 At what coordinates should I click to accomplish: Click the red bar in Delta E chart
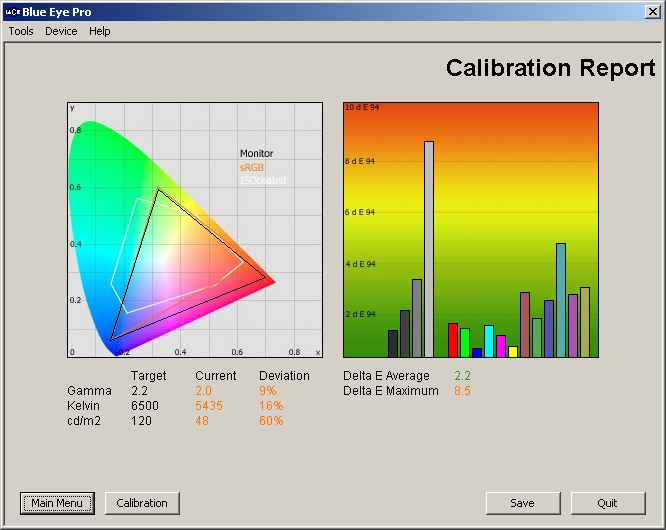pos(453,340)
